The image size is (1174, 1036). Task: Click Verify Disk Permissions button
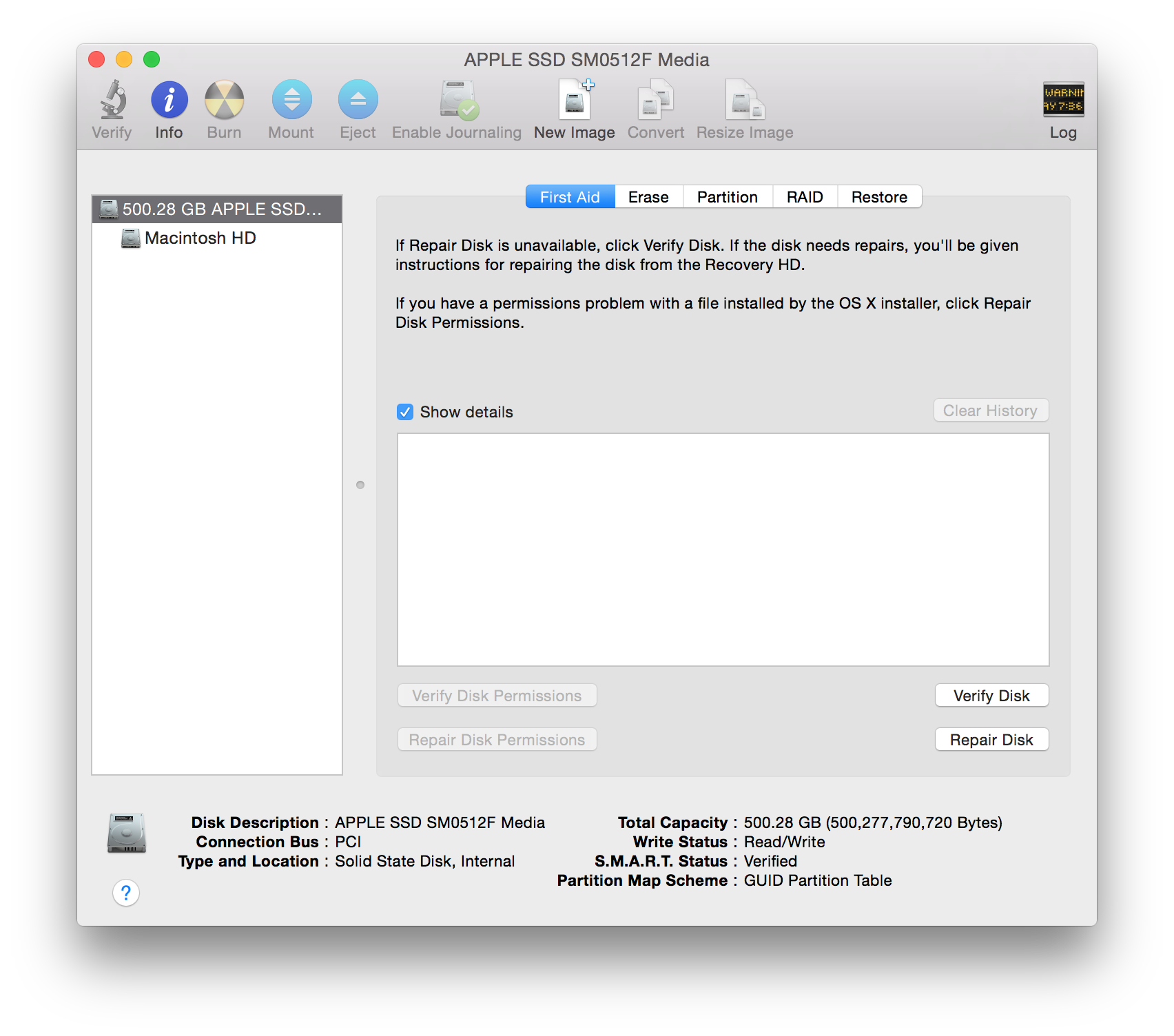tap(497, 696)
